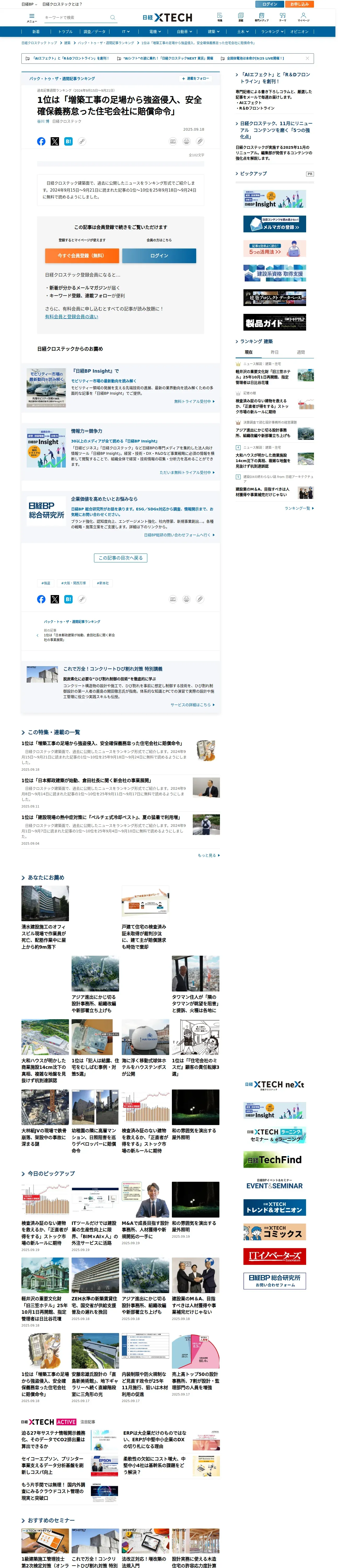
Task: Open the オピニオン navigation item
Action: point(300,32)
